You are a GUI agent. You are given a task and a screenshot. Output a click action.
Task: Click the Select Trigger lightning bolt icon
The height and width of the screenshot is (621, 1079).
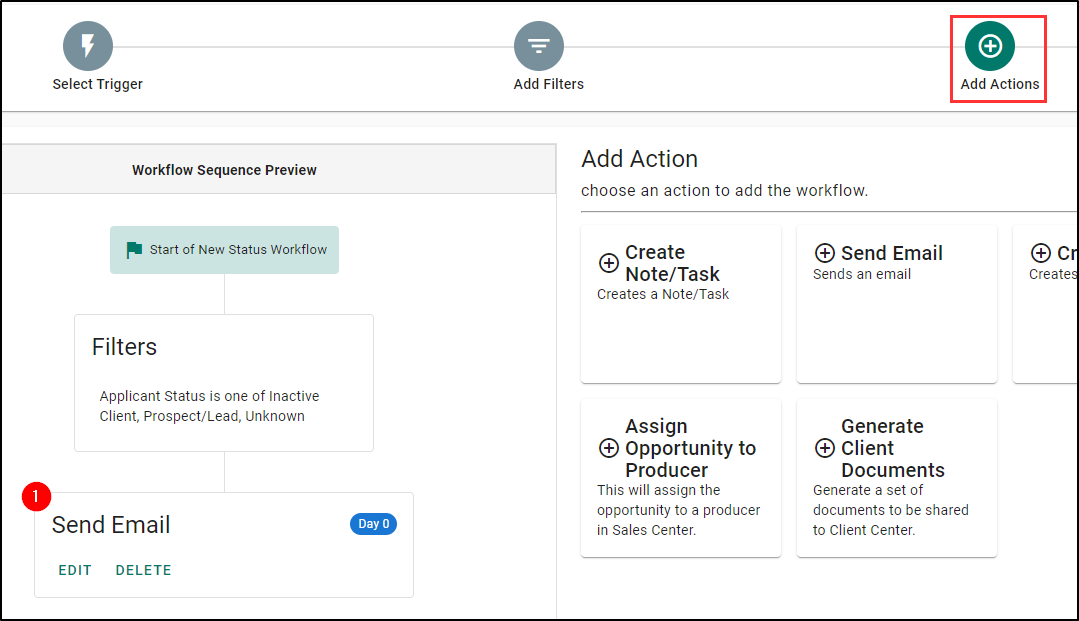pos(88,46)
